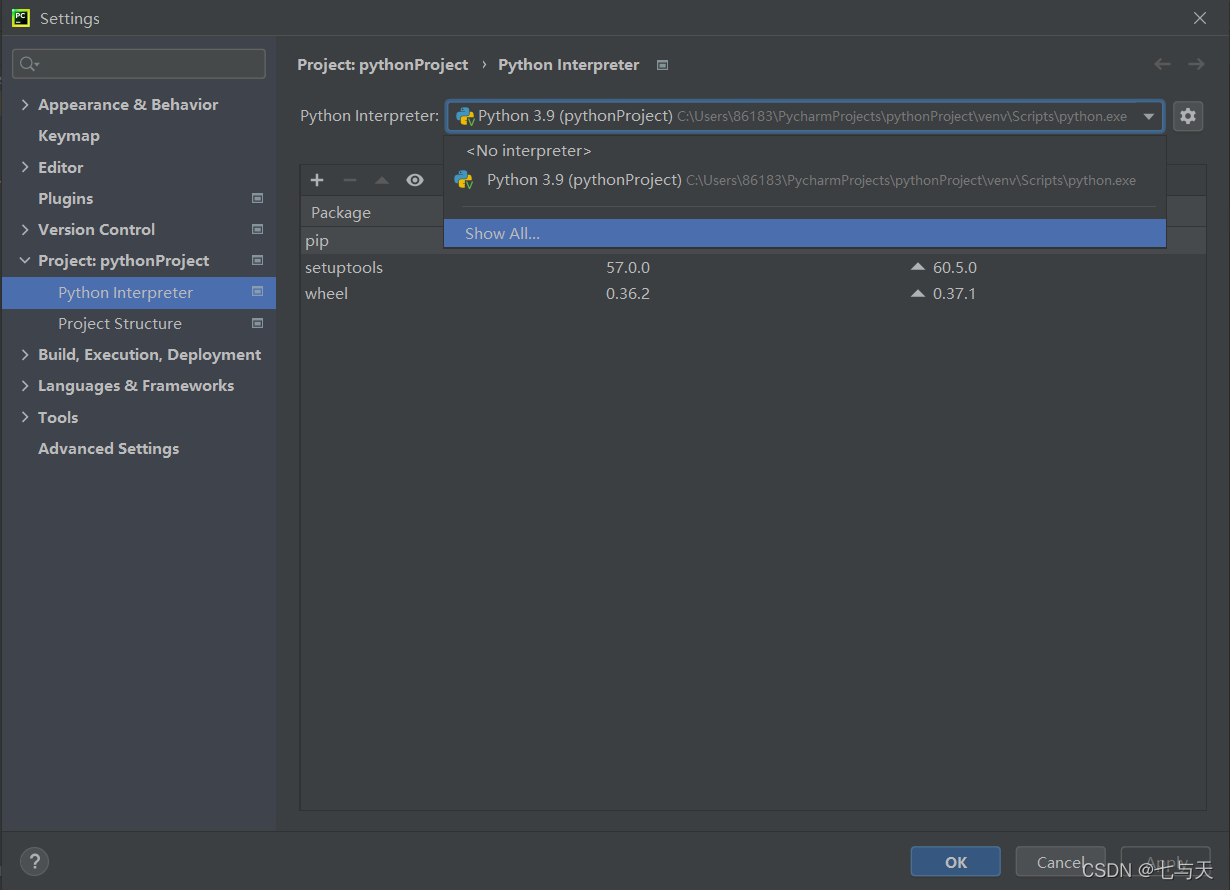The height and width of the screenshot is (890, 1230).
Task: Click setuptools latest version 60.5.0
Action: [955, 267]
